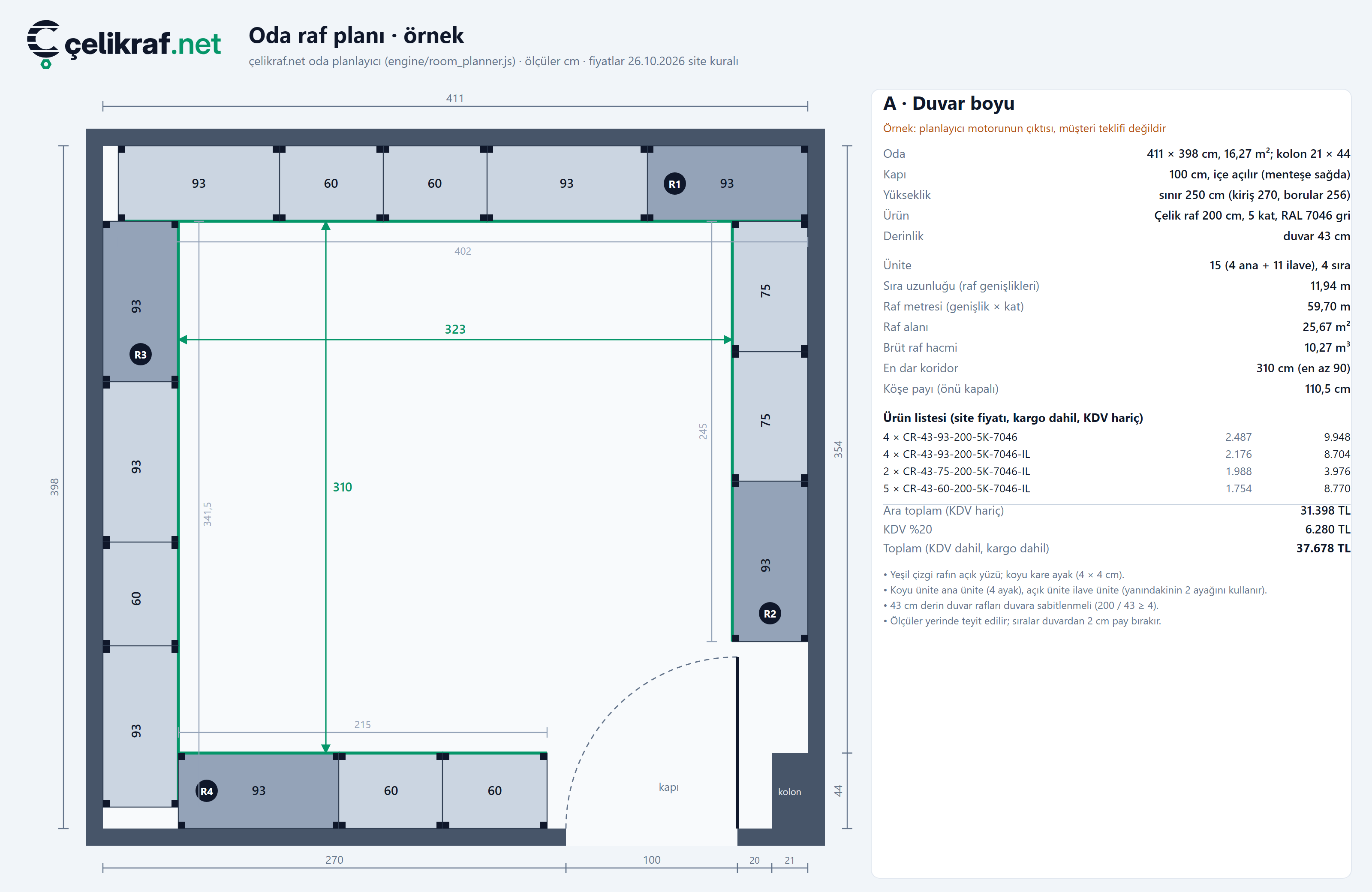Image resolution: width=1372 pixels, height=892 pixels.
Task: Click the 270 bottom wall dimension
Action: (334, 860)
